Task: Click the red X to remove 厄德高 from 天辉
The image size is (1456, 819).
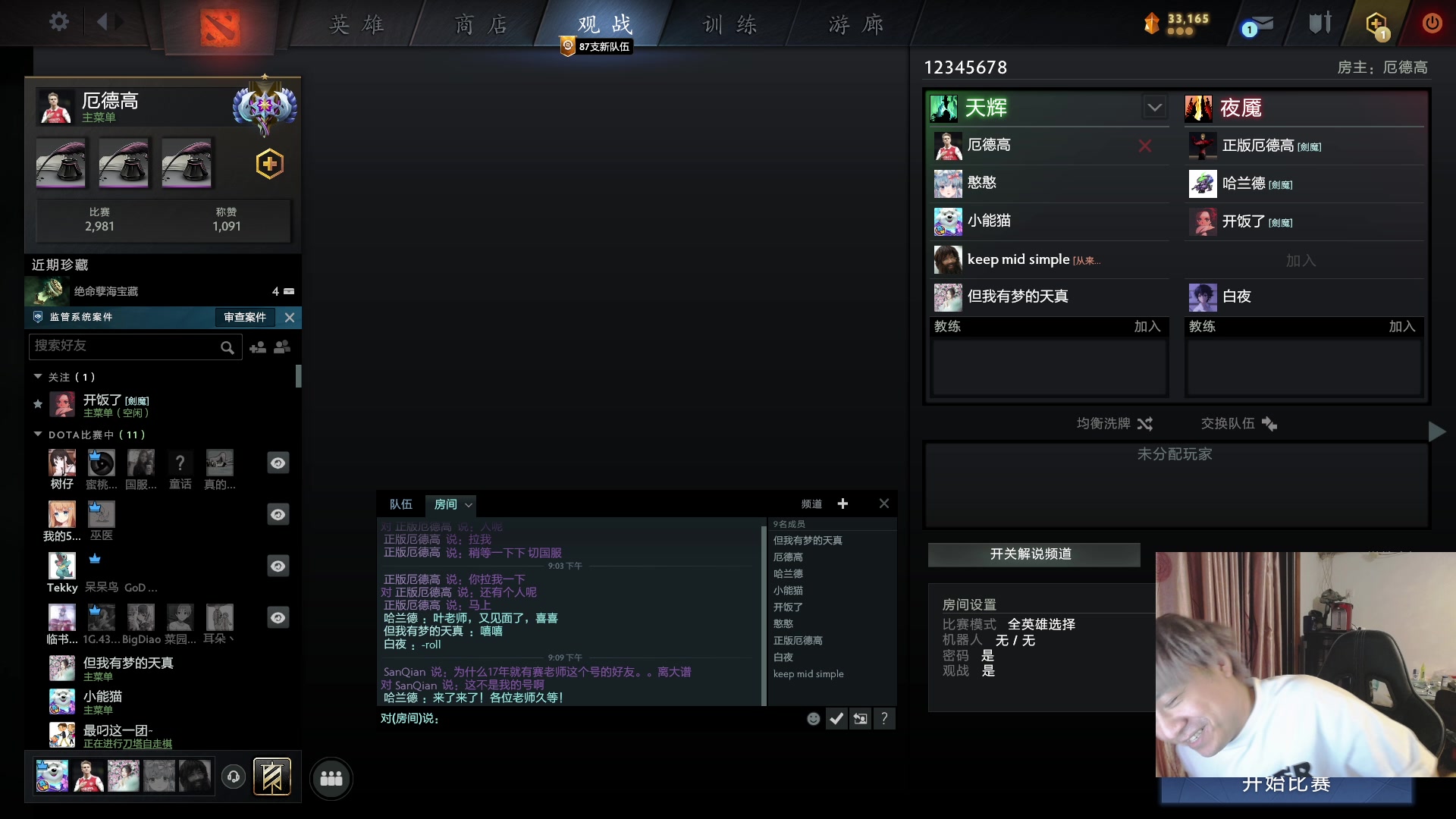Action: pos(1145,146)
